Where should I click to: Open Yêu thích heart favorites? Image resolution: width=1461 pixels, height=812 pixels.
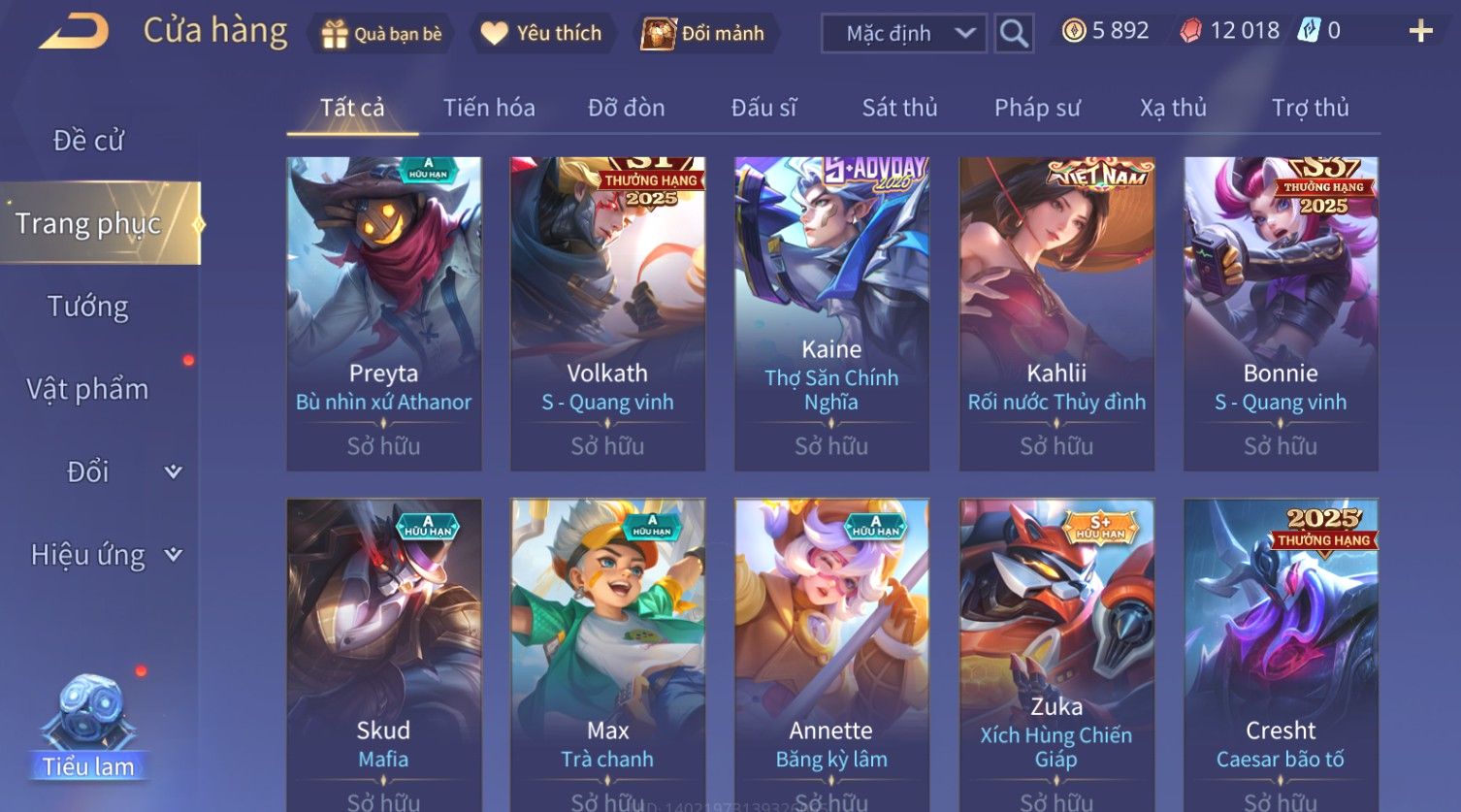(x=494, y=33)
